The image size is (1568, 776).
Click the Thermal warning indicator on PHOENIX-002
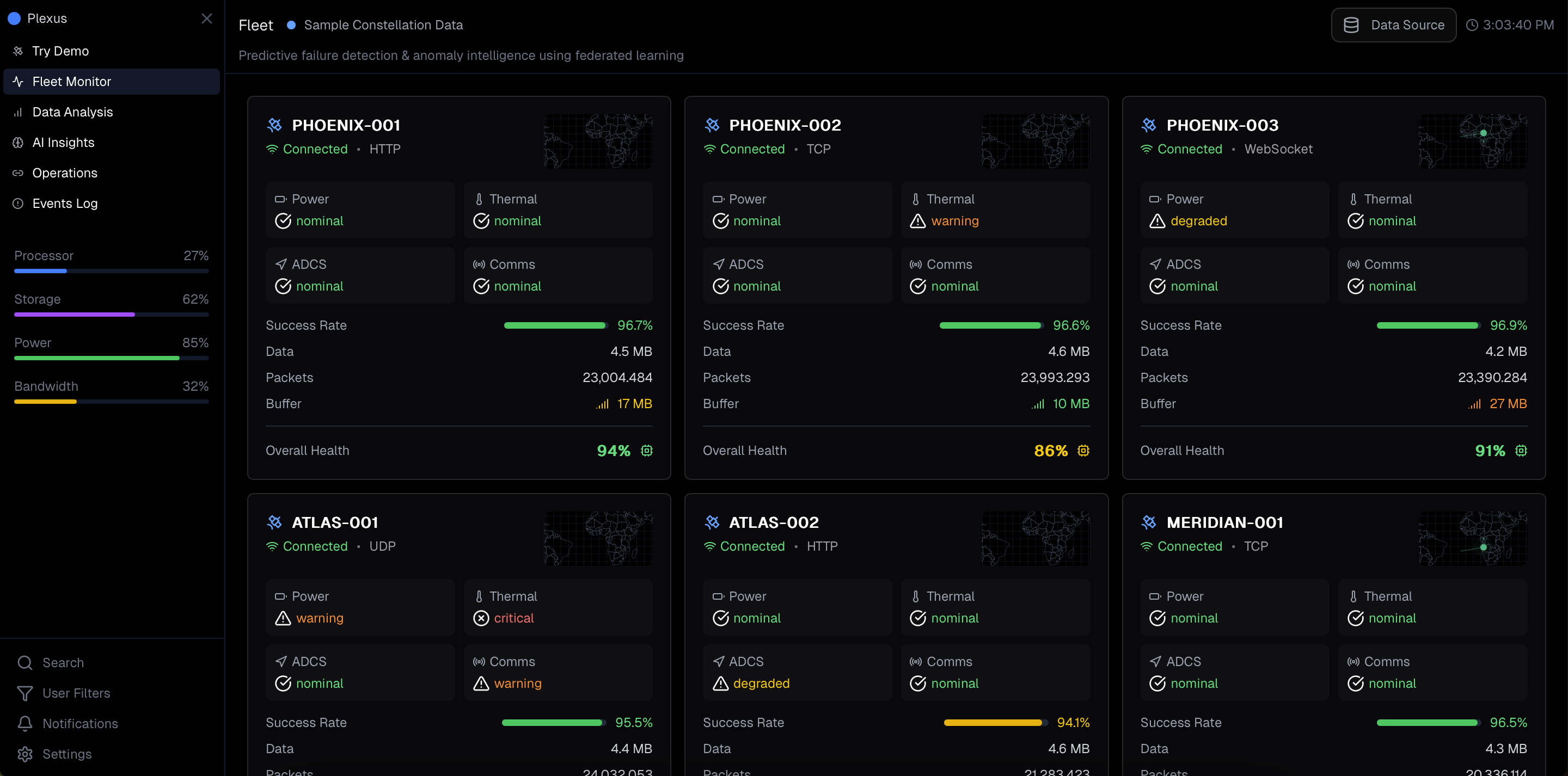point(944,220)
